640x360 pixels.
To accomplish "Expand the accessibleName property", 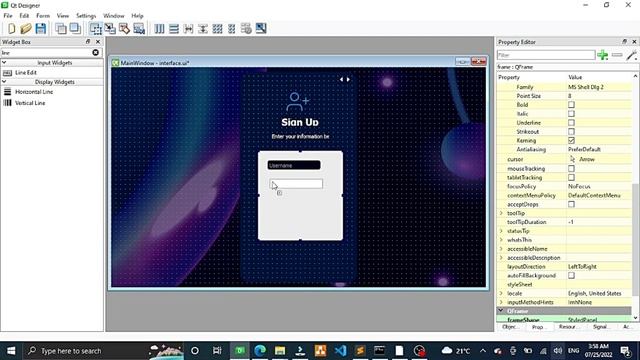I will coord(501,249).
